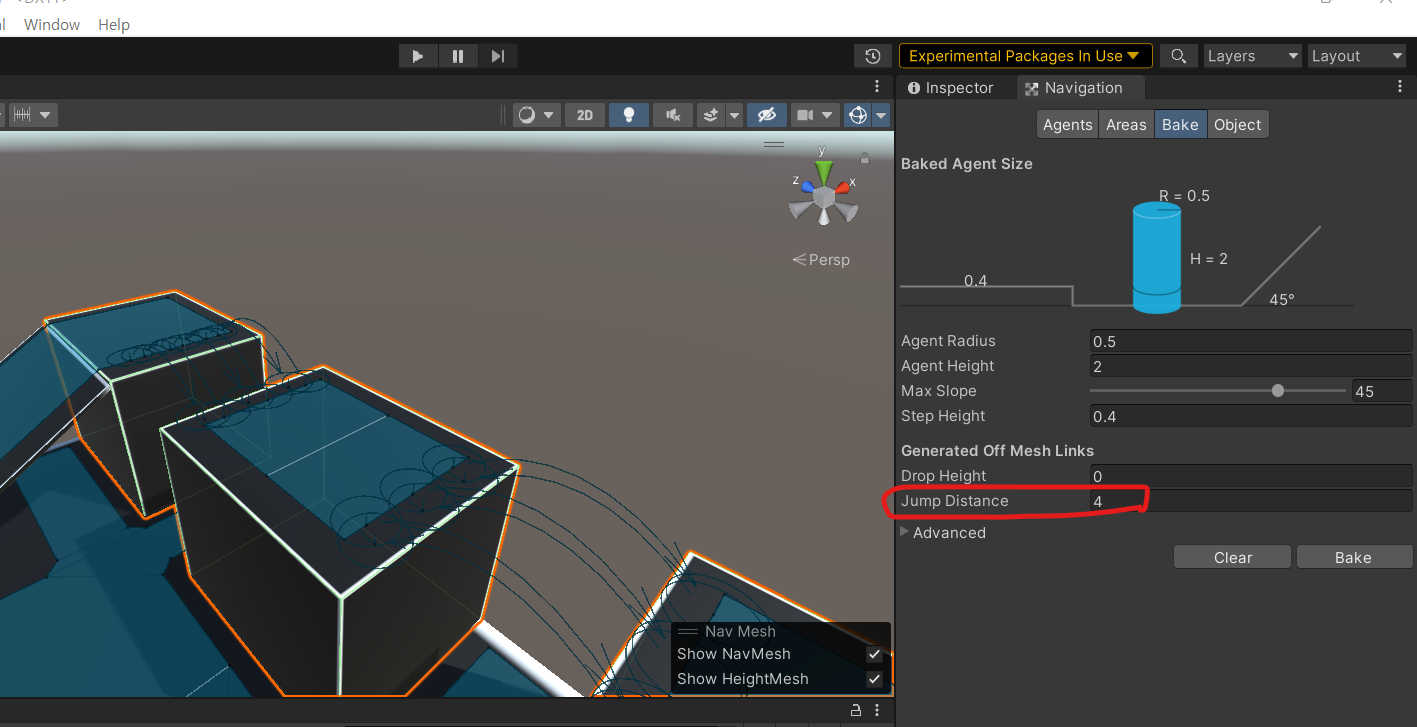Open the Undo History clock icon
Viewport: 1417px width, 727px height.
[x=873, y=56]
